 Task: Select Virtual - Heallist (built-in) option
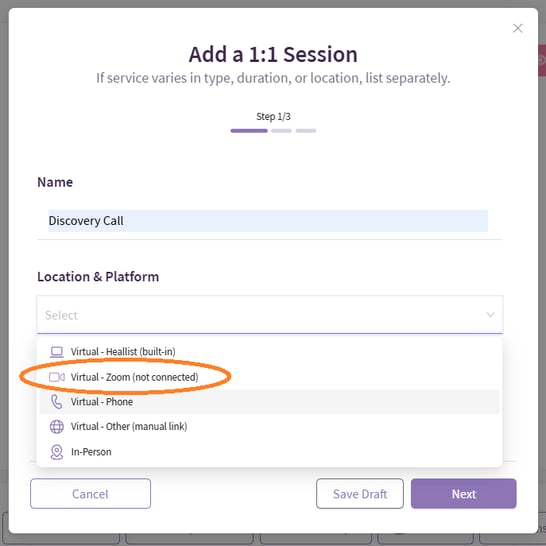click(x=270, y=352)
